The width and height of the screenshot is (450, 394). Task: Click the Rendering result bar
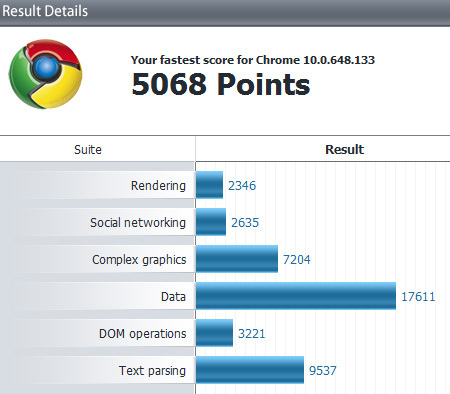tap(209, 185)
